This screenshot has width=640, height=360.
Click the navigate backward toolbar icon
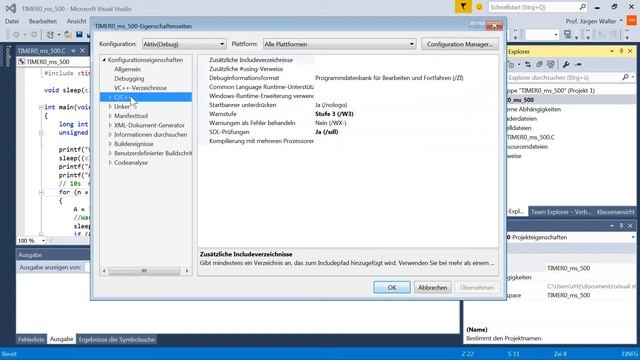[17, 35]
